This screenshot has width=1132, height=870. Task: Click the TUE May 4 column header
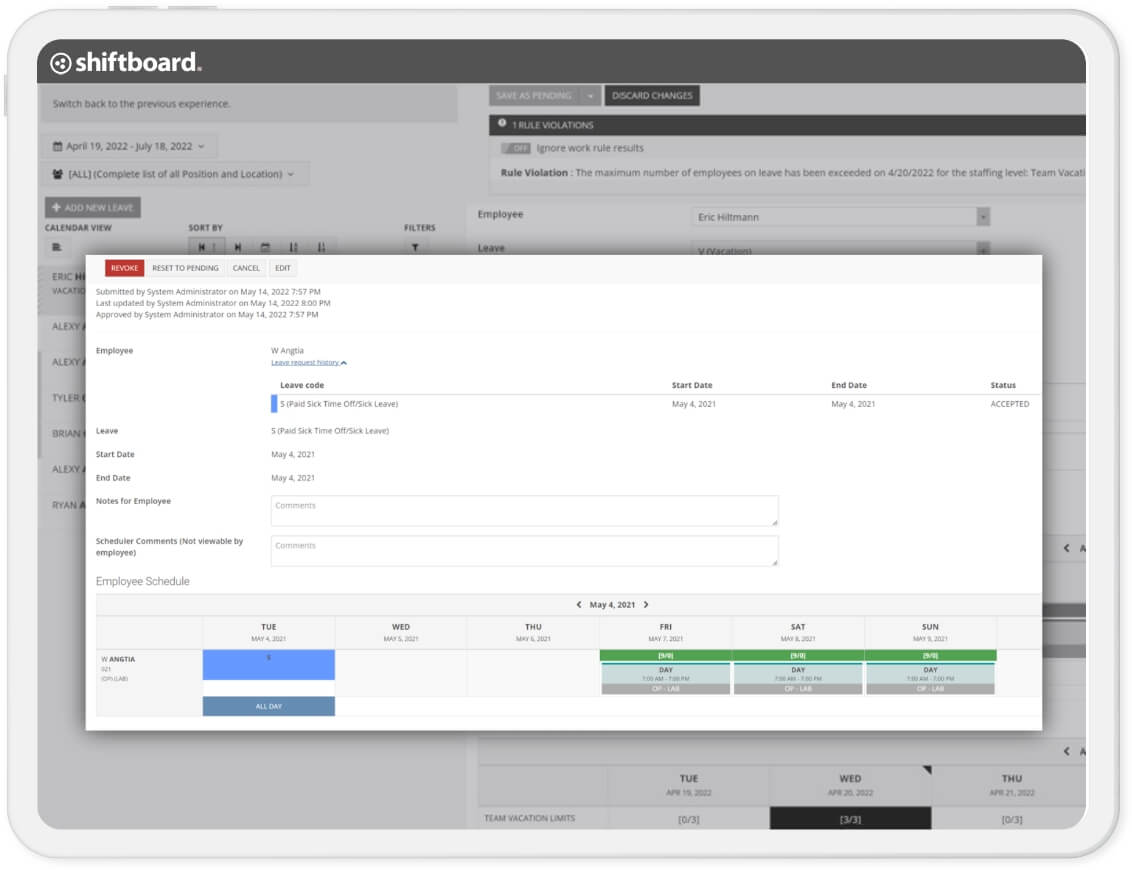(x=269, y=632)
